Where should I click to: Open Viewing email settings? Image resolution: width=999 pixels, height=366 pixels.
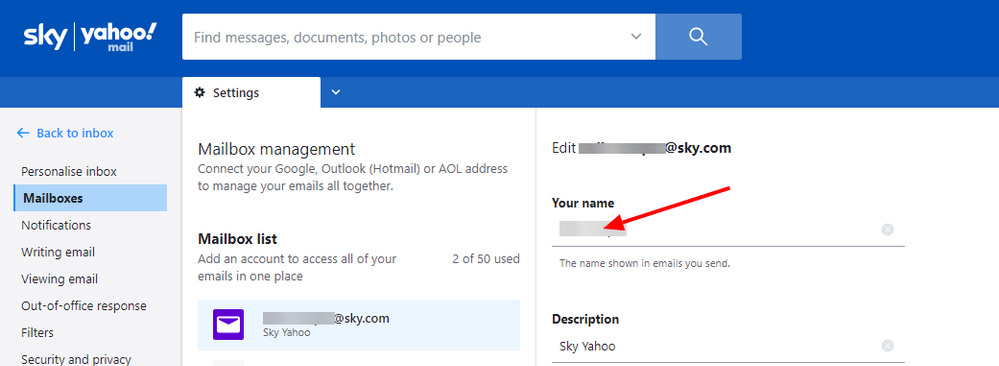59,279
